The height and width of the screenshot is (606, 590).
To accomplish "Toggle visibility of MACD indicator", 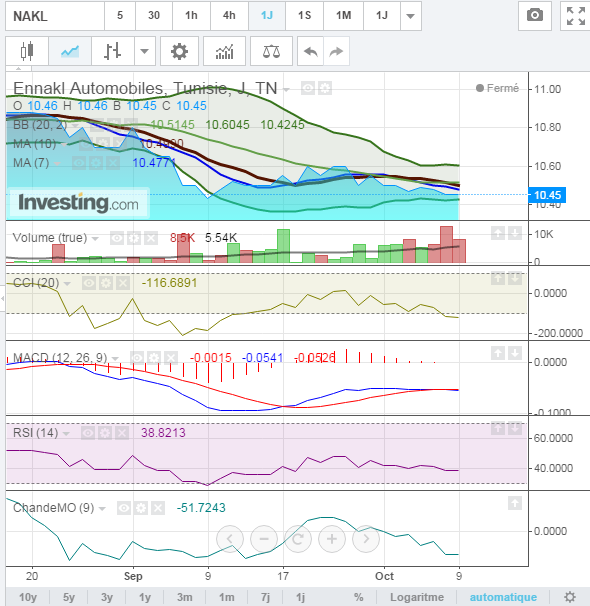I will [x=137, y=358].
